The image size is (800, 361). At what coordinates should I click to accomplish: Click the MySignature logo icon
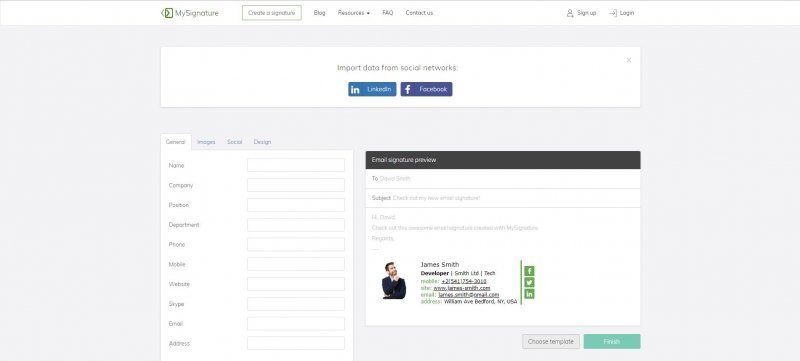(167, 13)
